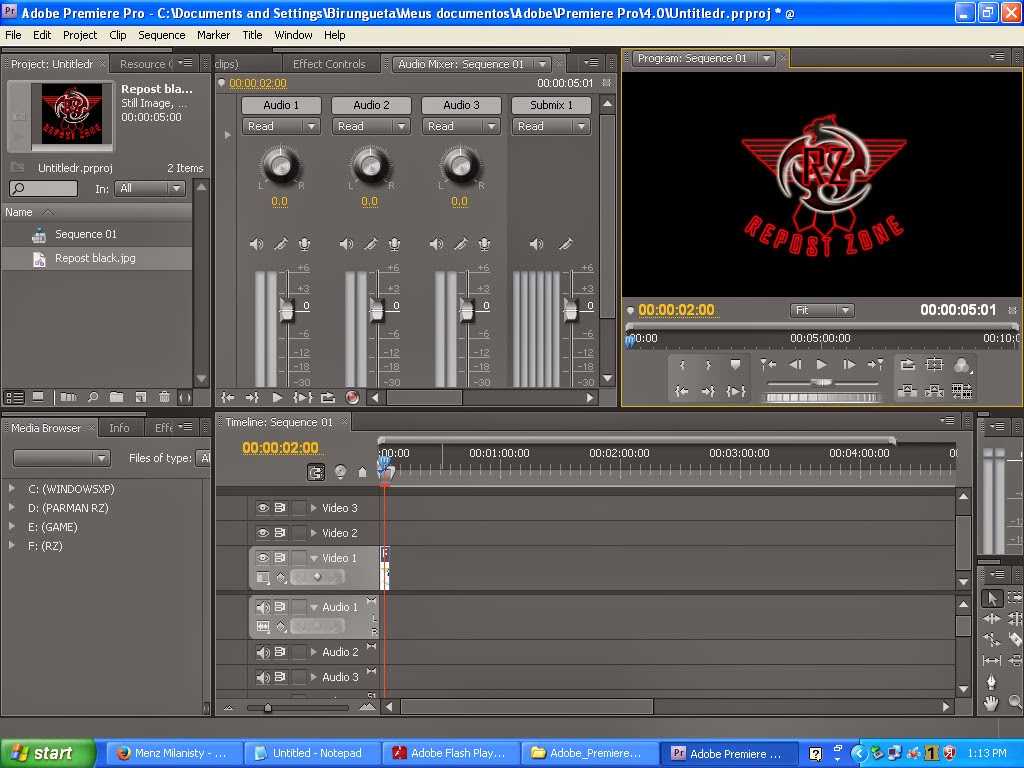Play the Program monitor sequence
The width and height of the screenshot is (1024, 768).
(822, 364)
